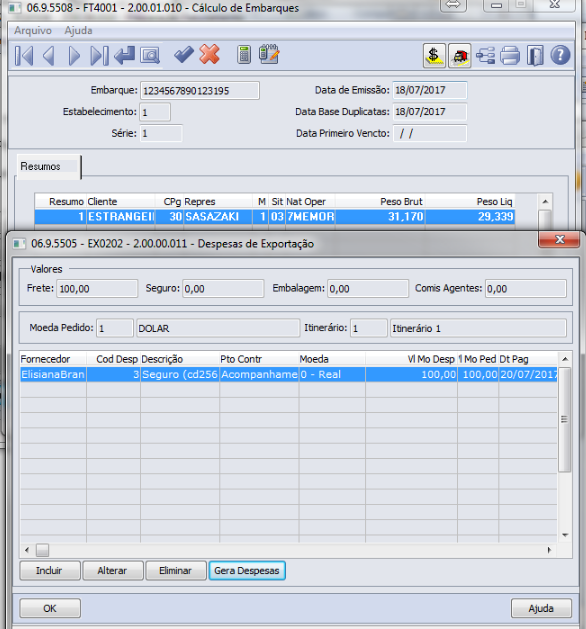586x629 pixels.
Task: Click the expenses grid vertical scrollbar thumb
Action: pyautogui.click(x=565, y=419)
